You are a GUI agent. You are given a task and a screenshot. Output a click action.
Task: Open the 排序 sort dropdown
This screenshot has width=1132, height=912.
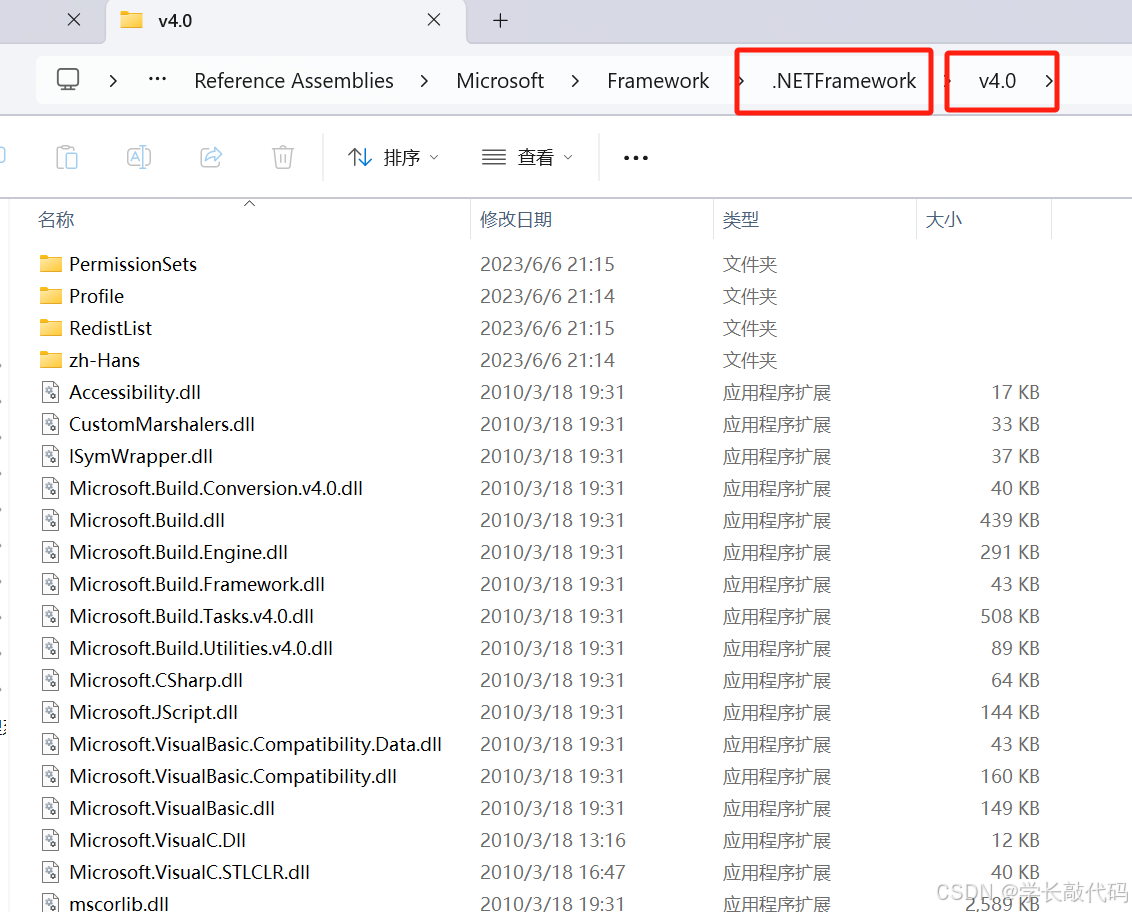point(393,157)
